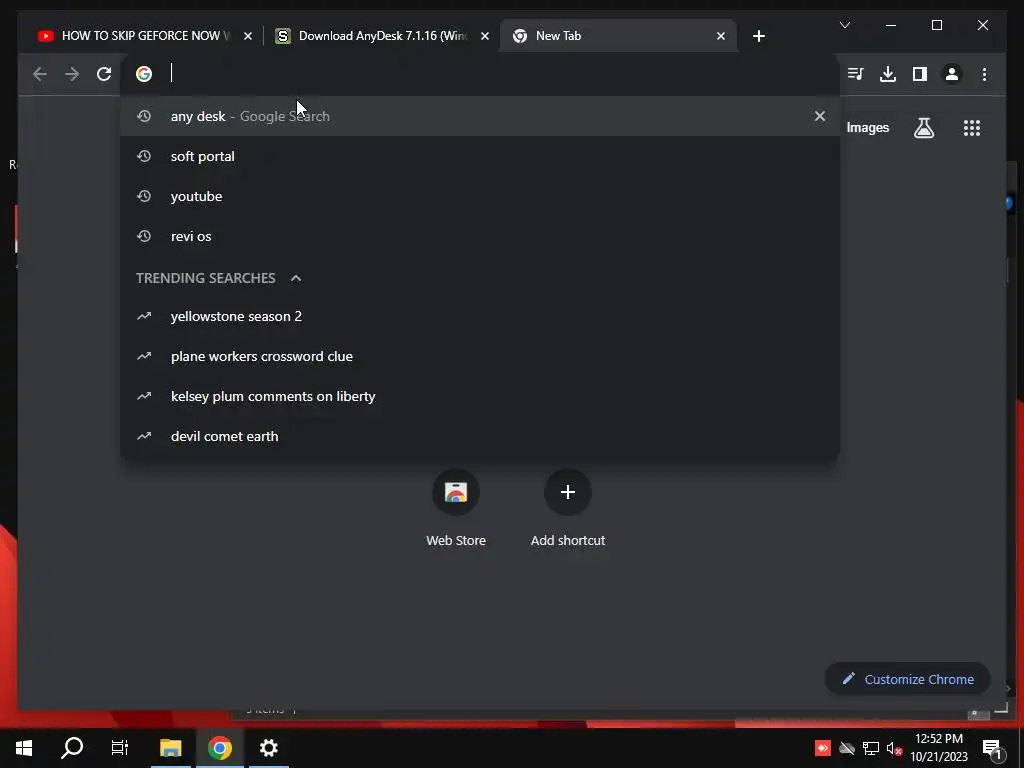Select the 'soft portal' history suggestion

pyautogui.click(x=480, y=156)
